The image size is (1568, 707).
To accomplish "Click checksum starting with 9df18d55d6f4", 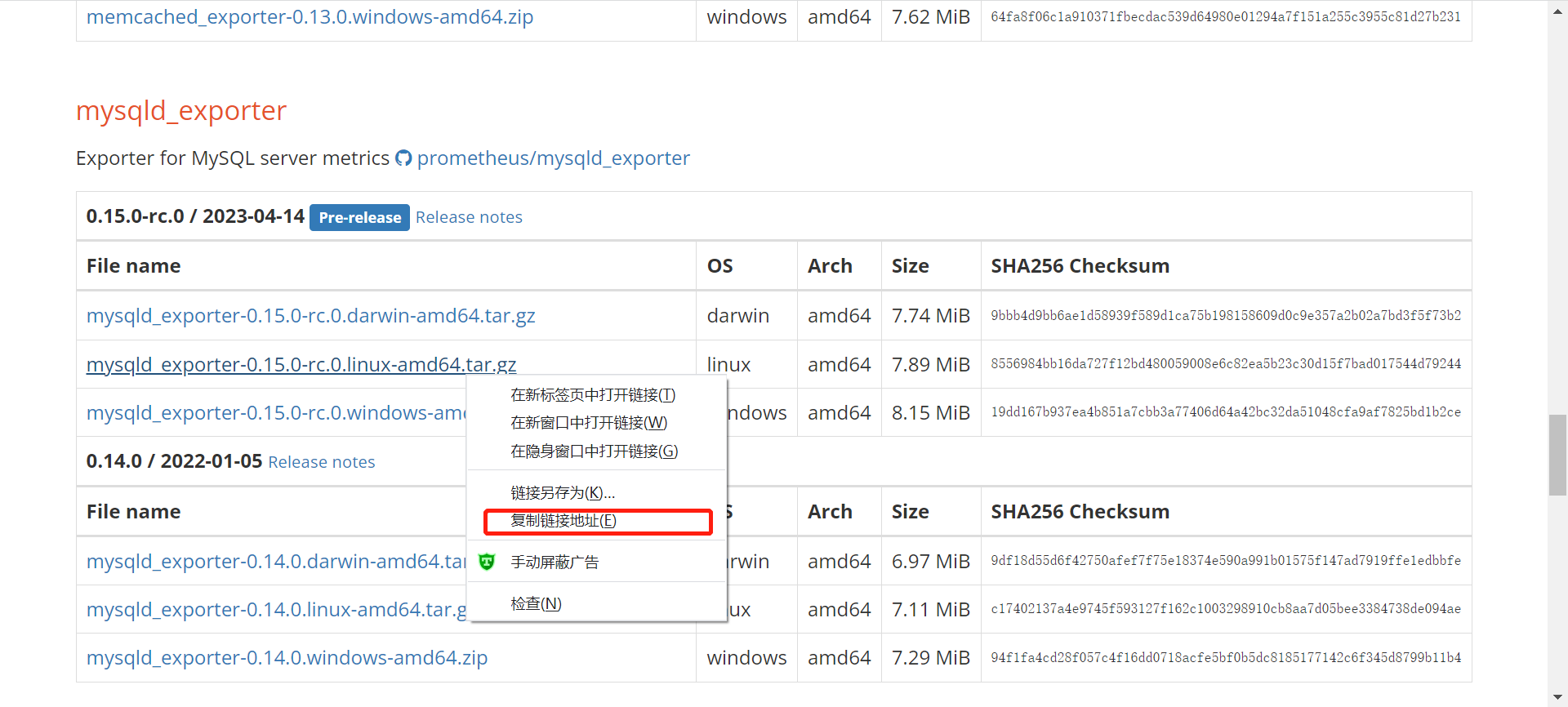I will (x=1226, y=560).
